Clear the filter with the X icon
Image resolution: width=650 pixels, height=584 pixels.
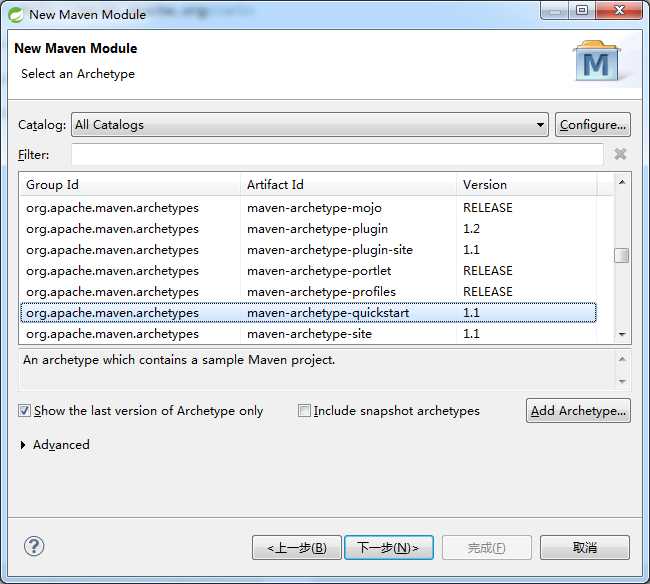pos(620,154)
